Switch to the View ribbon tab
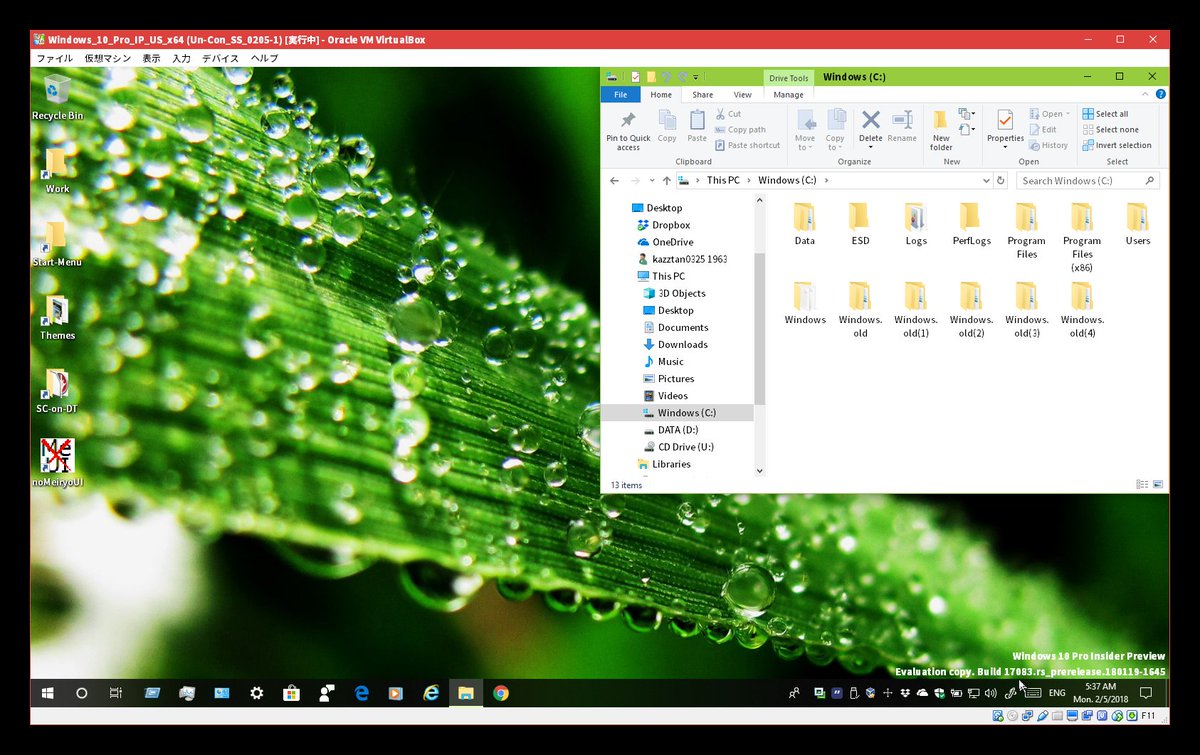 tap(743, 95)
